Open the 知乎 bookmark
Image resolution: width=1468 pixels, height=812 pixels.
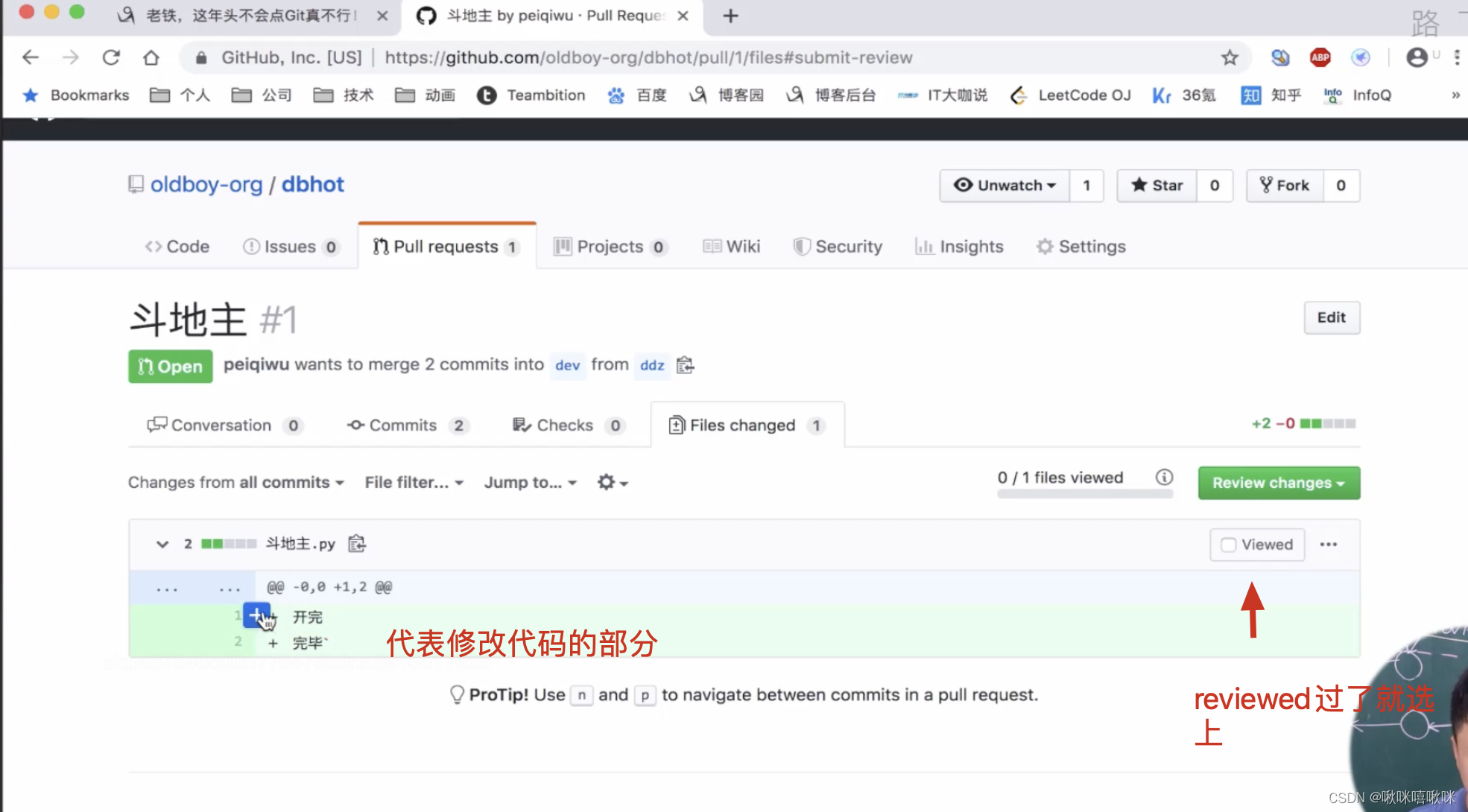pos(1271,95)
